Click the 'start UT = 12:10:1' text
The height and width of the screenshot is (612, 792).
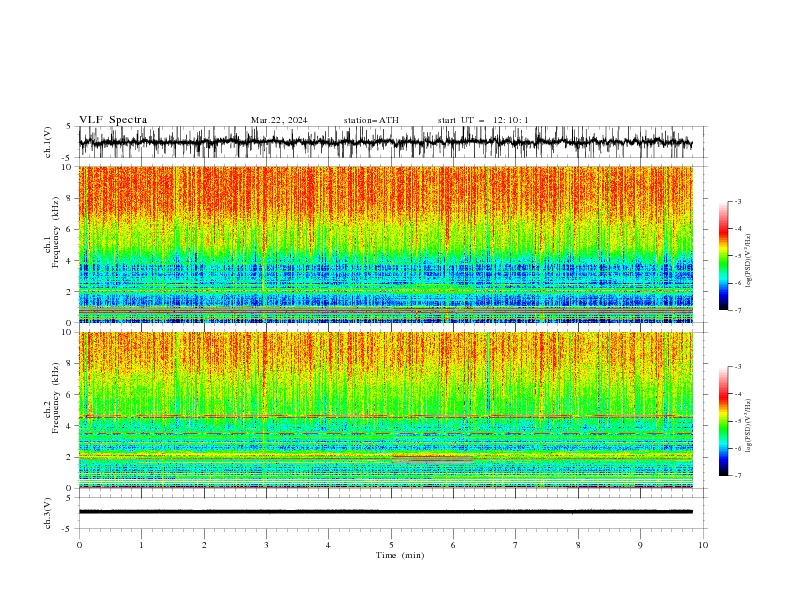tap(483, 120)
